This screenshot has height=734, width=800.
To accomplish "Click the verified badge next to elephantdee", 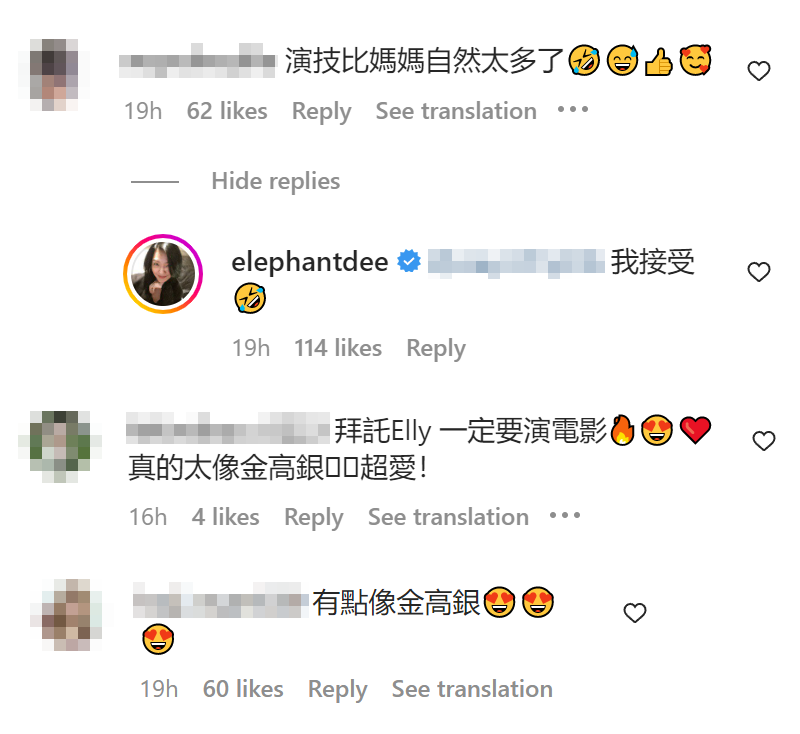I will pos(409,261).
